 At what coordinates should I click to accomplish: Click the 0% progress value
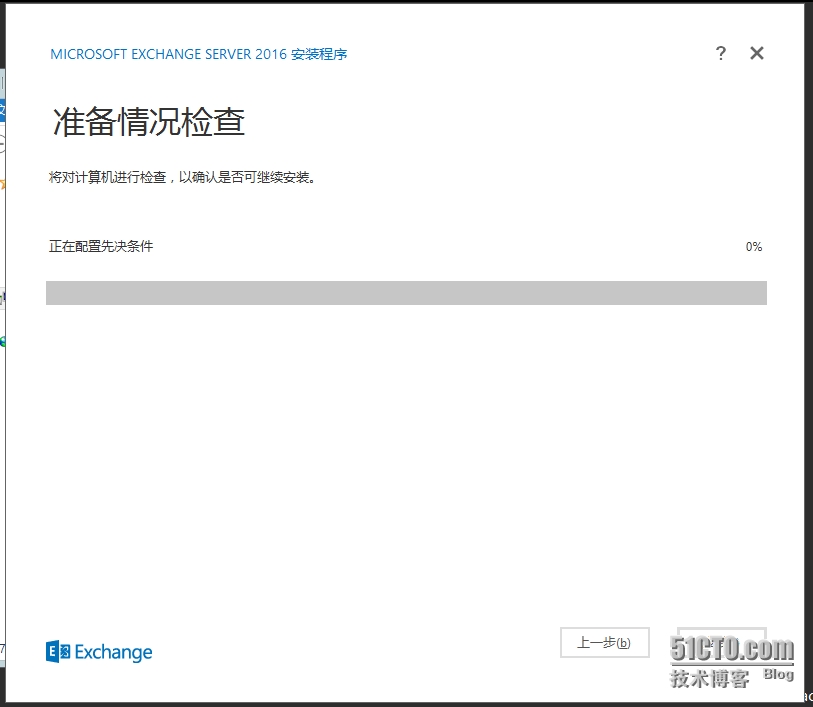(x=754, y=247)
